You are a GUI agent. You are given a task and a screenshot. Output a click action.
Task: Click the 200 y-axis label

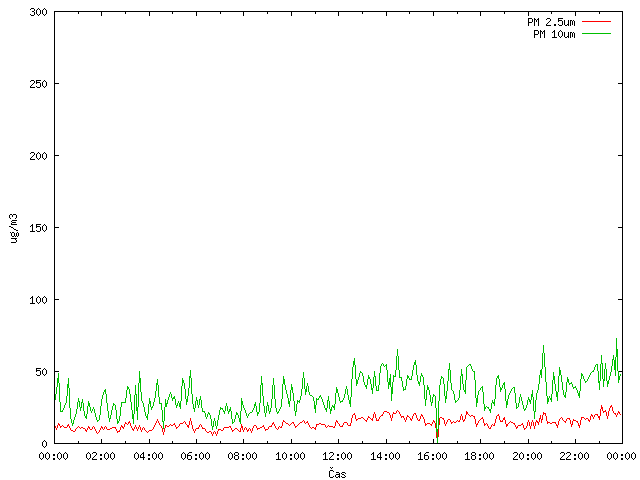(38, 156)
